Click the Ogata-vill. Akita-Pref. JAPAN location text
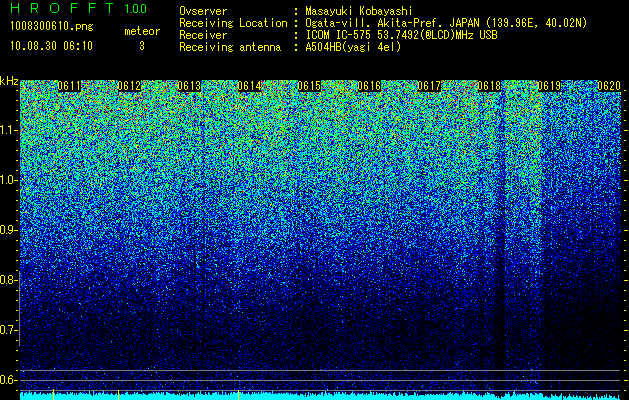The height and width of the screenshot is (400, 629). pos(447,23)
